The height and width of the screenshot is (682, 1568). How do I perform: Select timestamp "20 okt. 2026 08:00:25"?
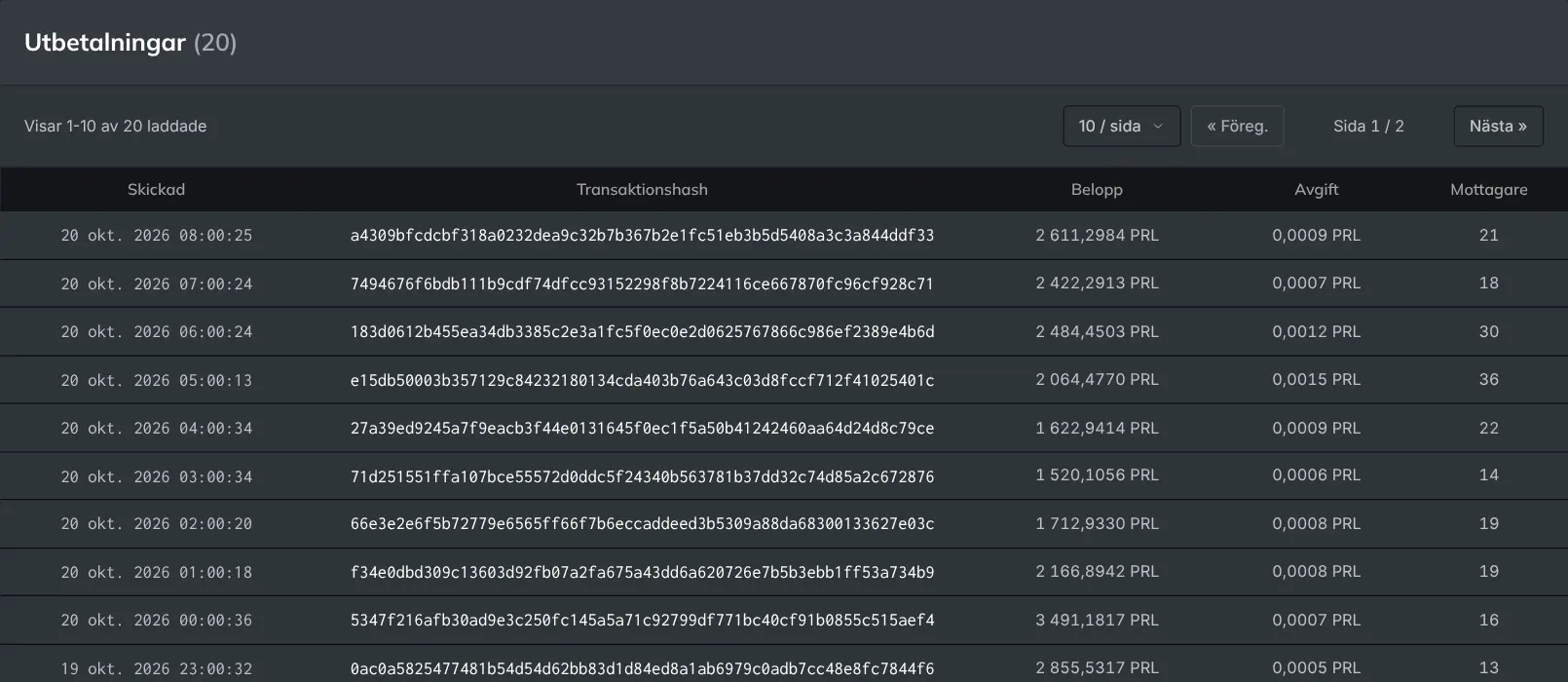(156, 235)
